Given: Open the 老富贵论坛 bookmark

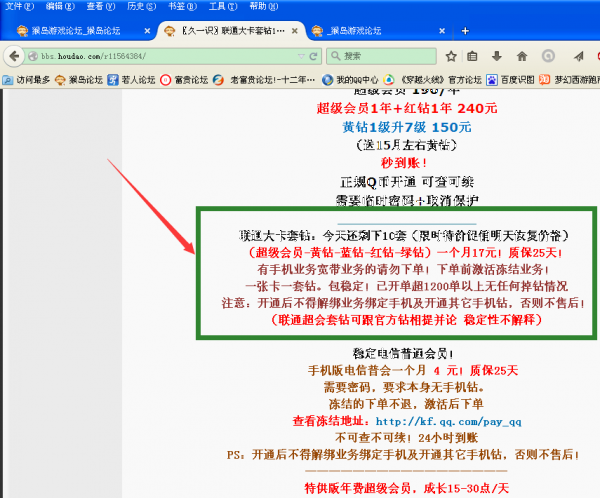Looking at the screenshot, I should (264, 80).
